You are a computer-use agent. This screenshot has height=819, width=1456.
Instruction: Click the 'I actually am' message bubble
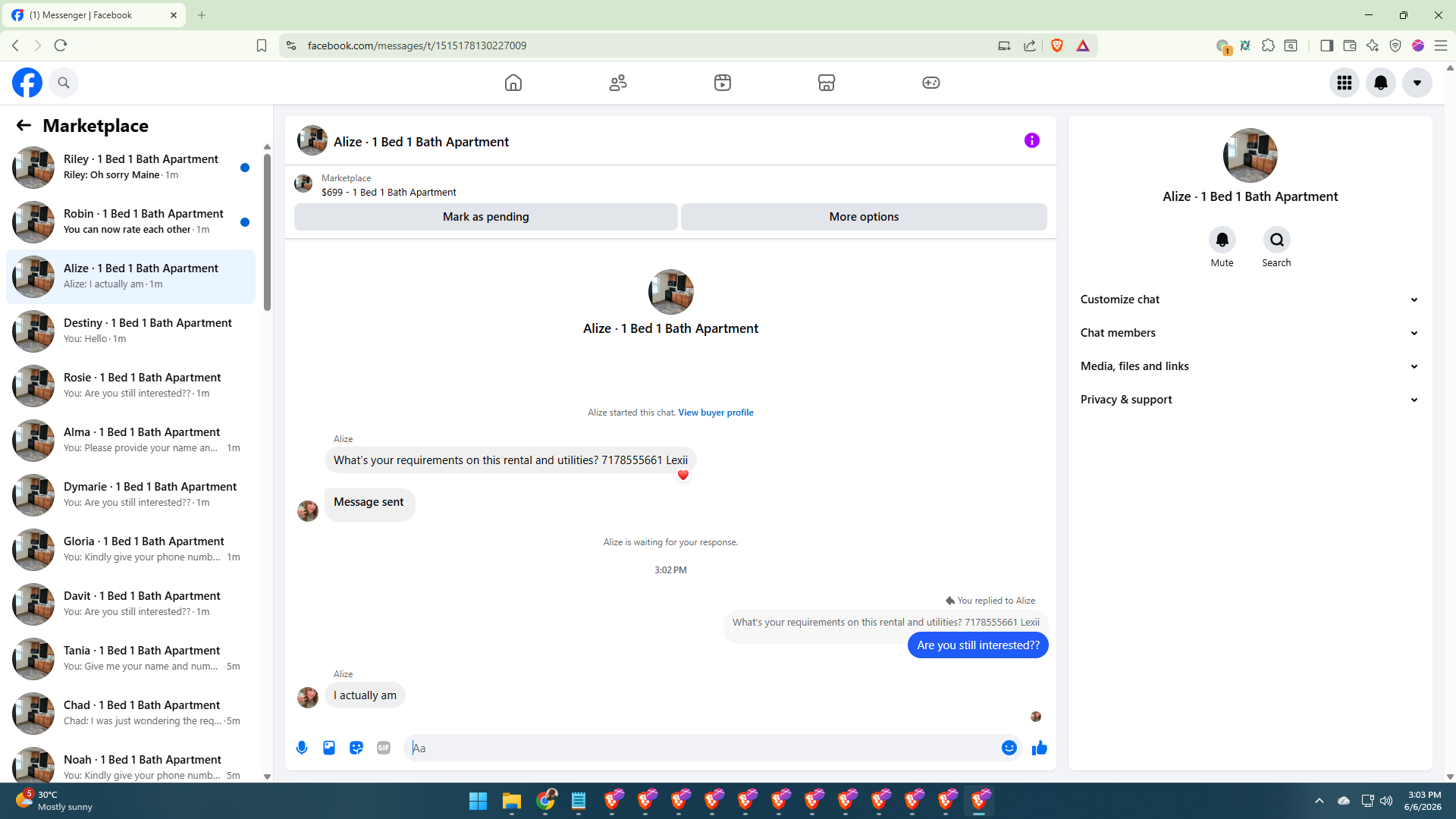365,695
